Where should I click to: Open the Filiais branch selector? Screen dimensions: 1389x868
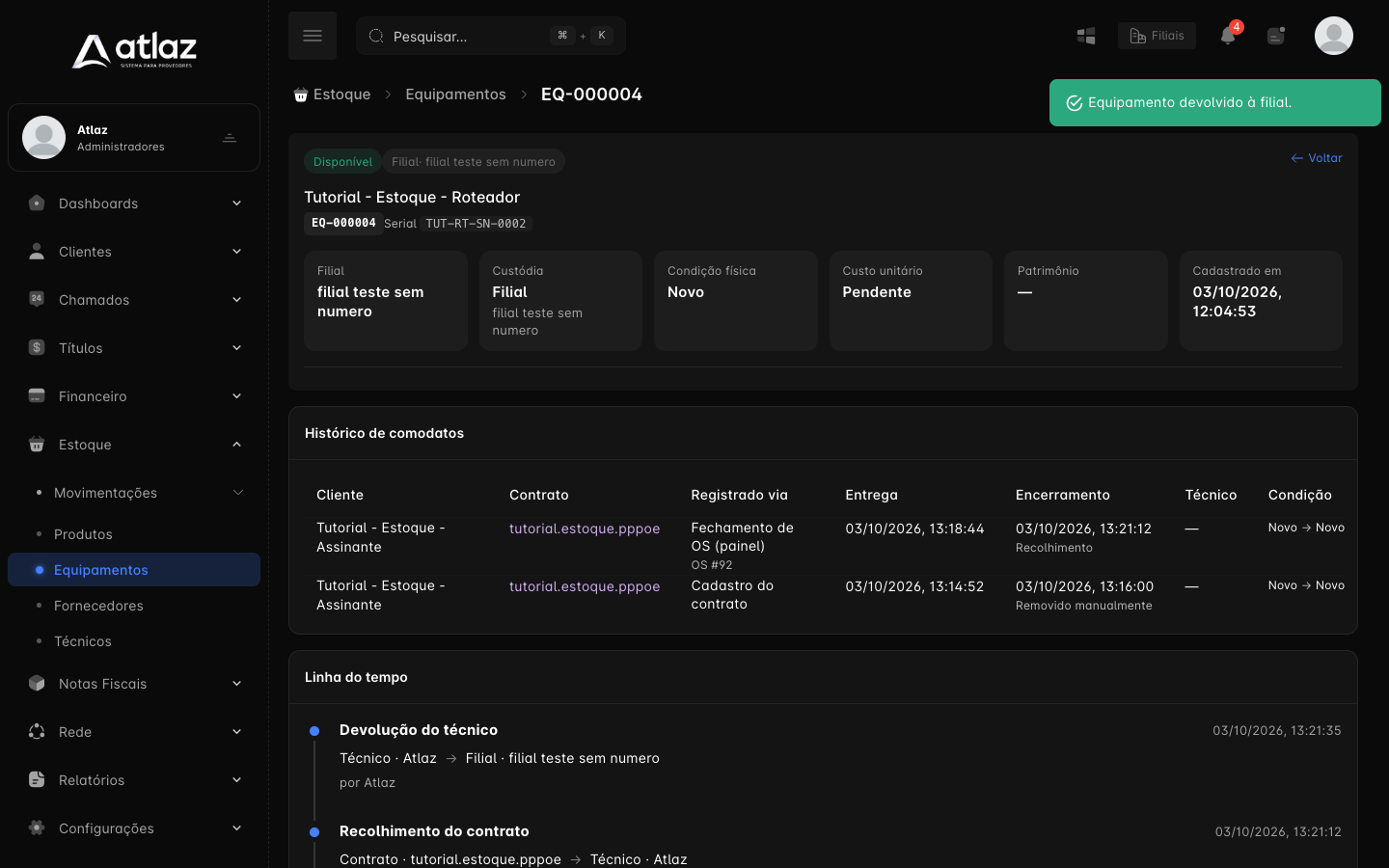1157,36
